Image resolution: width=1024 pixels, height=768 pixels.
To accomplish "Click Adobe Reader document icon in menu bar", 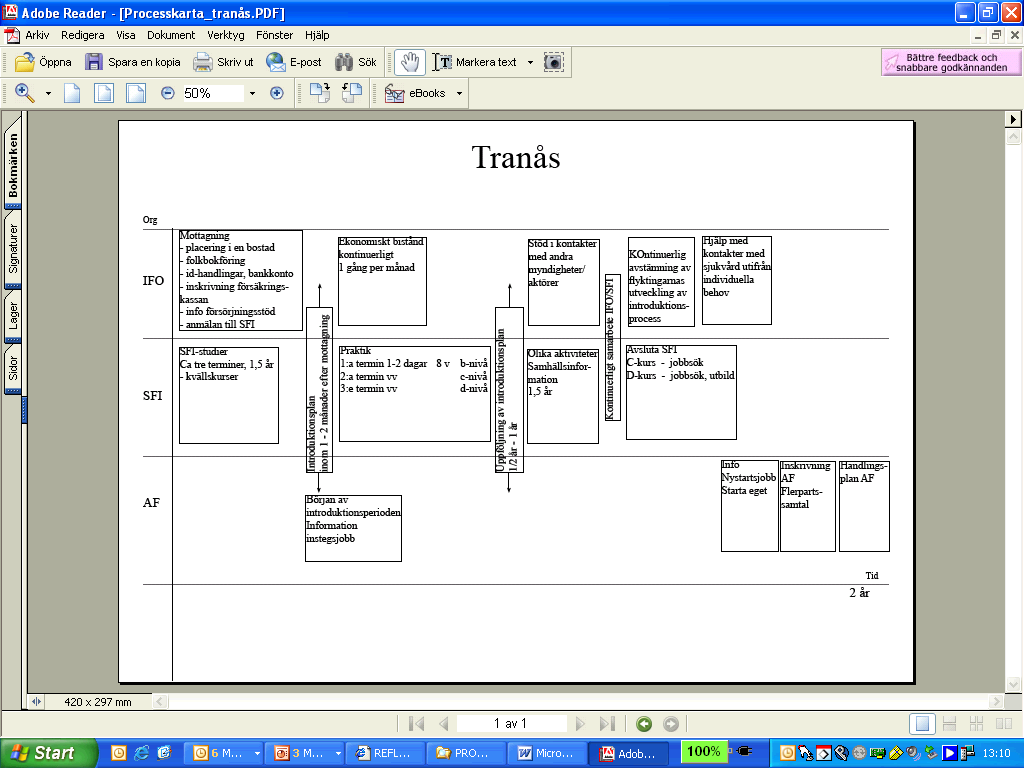I will [12, 35].
